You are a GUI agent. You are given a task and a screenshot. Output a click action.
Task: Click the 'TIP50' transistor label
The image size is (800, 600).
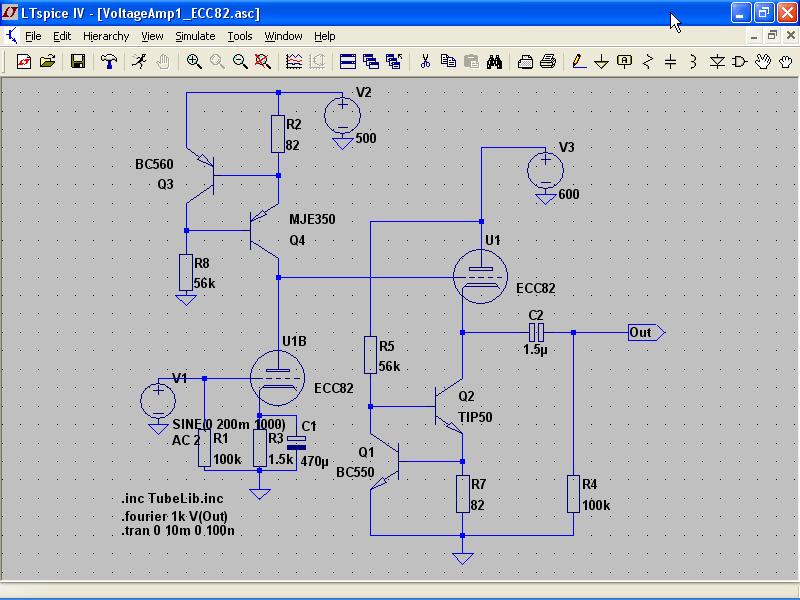click(x=475, y=417)
